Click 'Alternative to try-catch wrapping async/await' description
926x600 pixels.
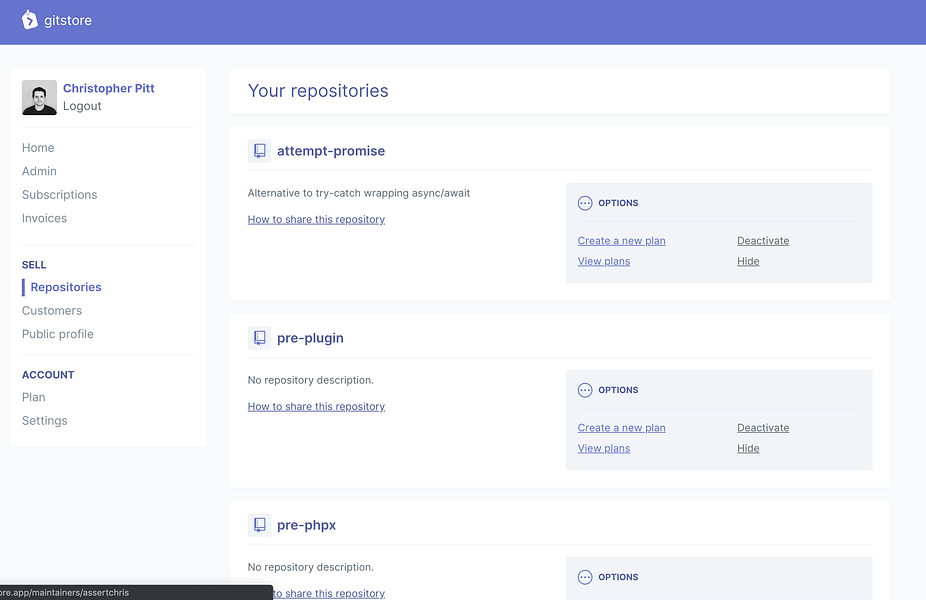tap(358, 193)
